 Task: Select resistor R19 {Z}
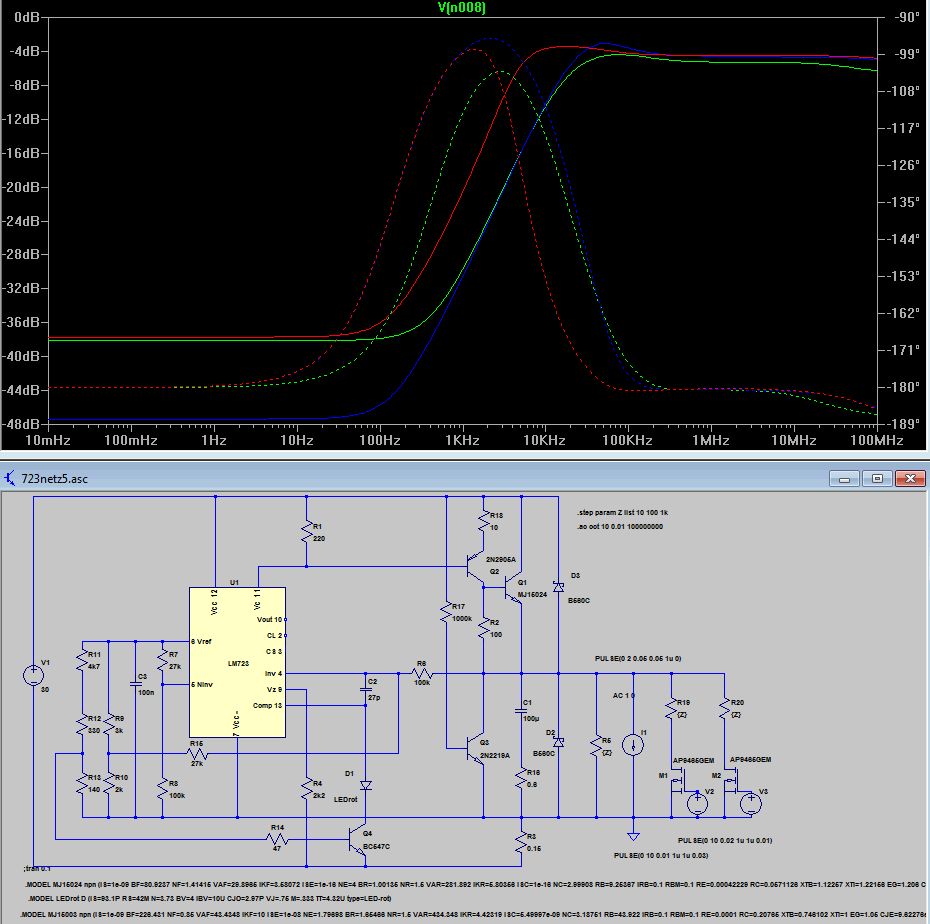(x=671, y=708)
